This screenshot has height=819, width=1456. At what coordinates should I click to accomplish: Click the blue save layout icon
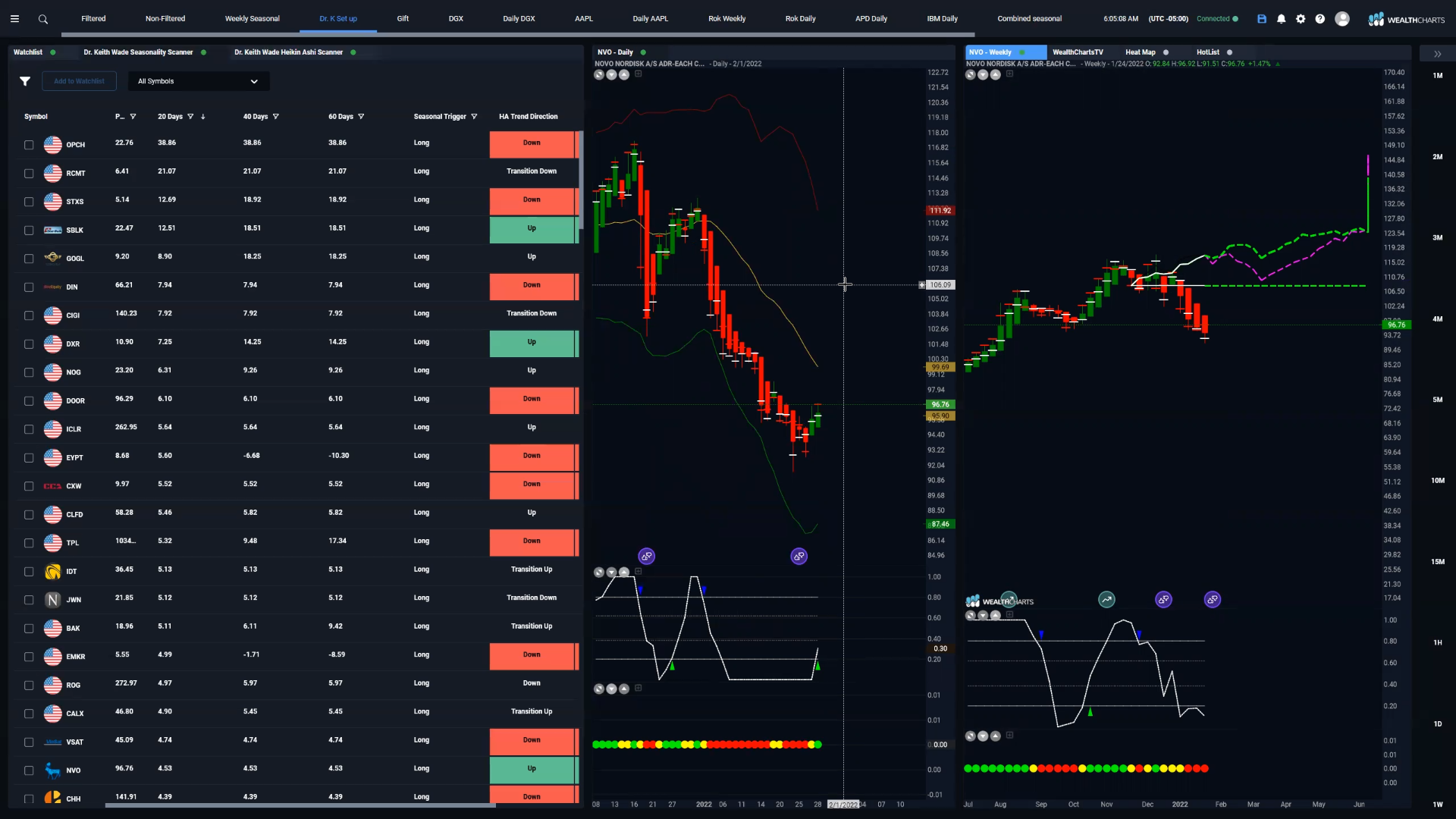(1262, 19)
